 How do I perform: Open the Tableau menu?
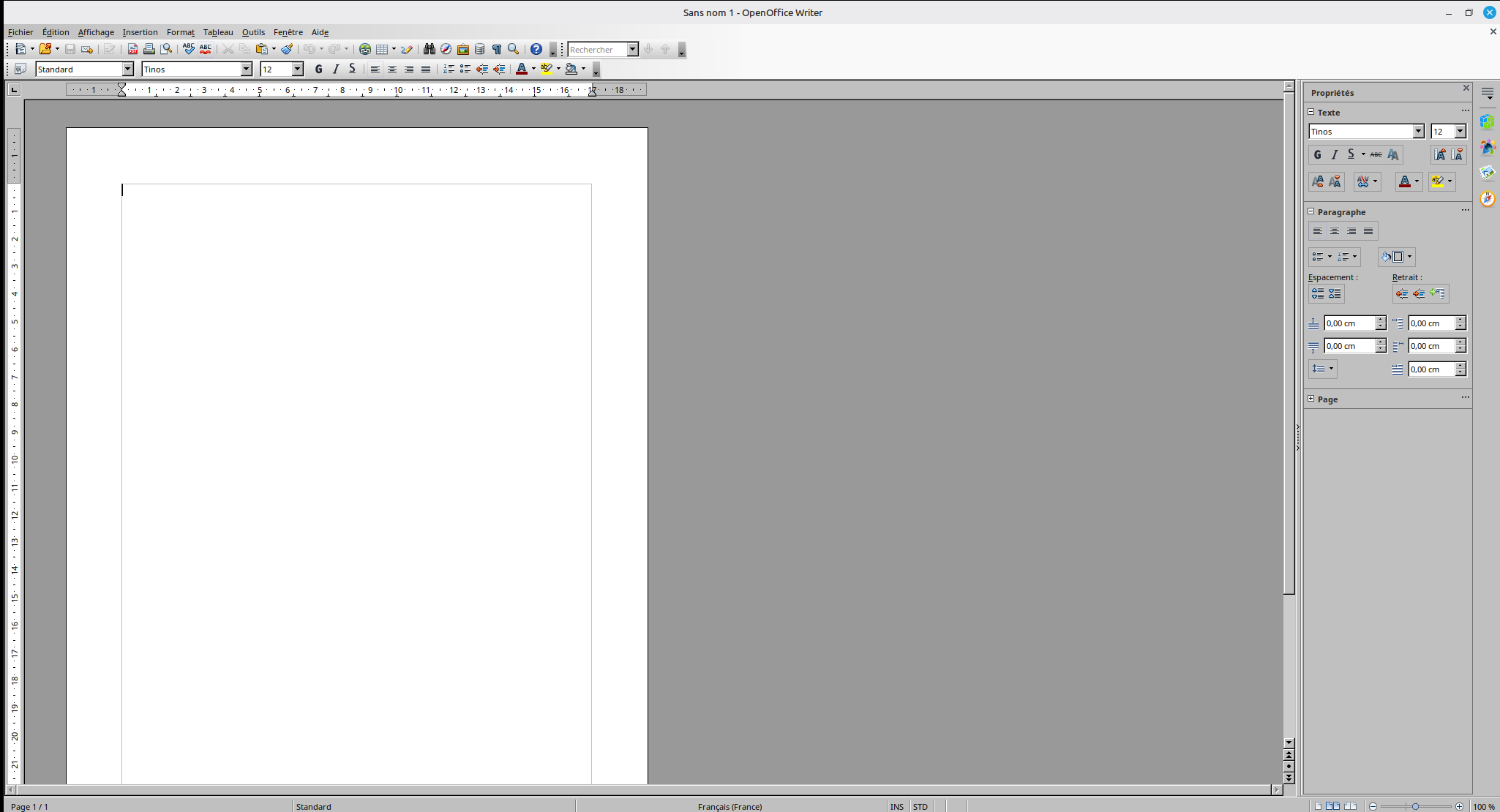click(218, 32)
